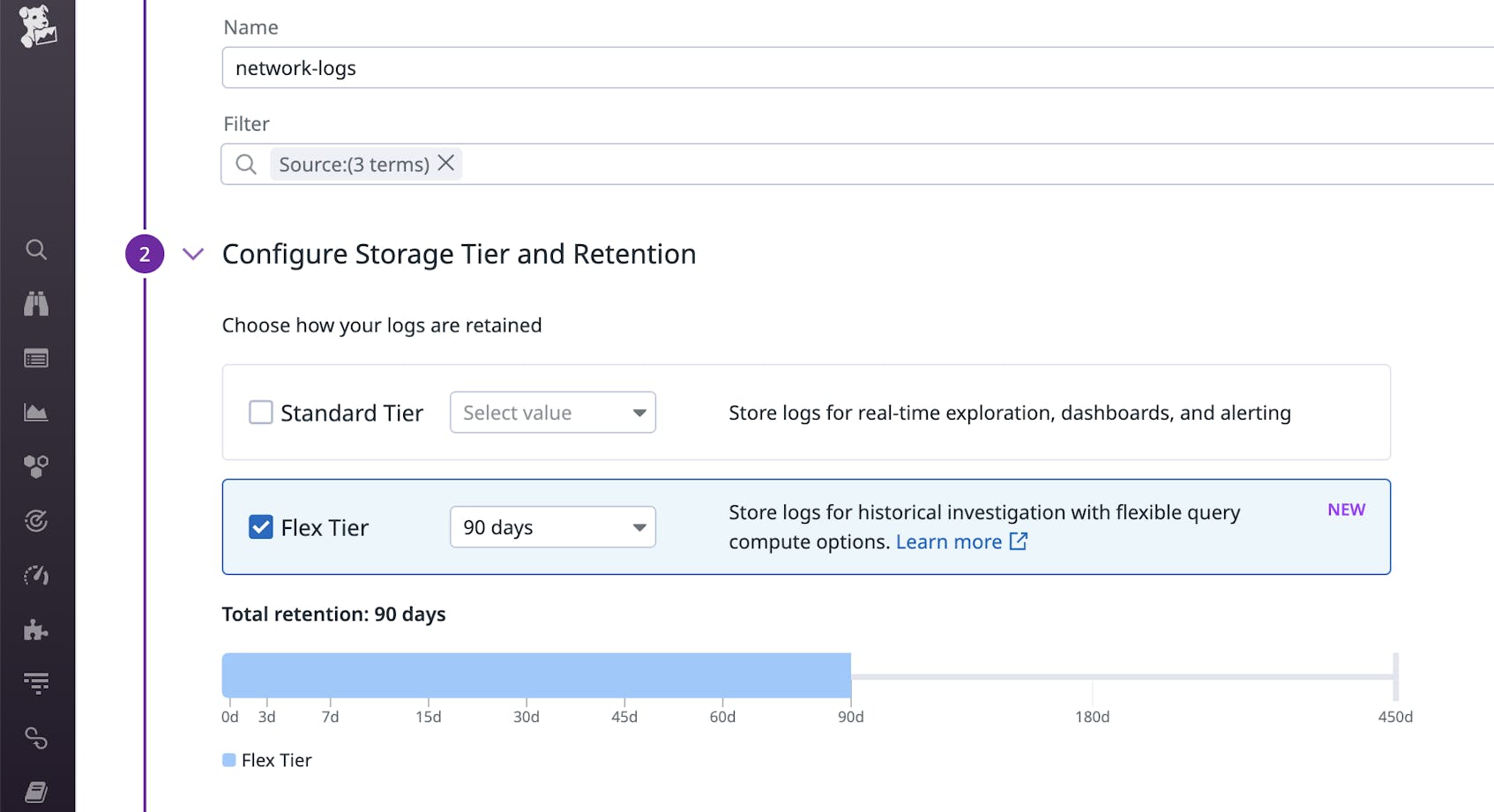Open the Flex Tier 90 days dropdown
The image size is (1494, 812).
(x=552, y=526)
